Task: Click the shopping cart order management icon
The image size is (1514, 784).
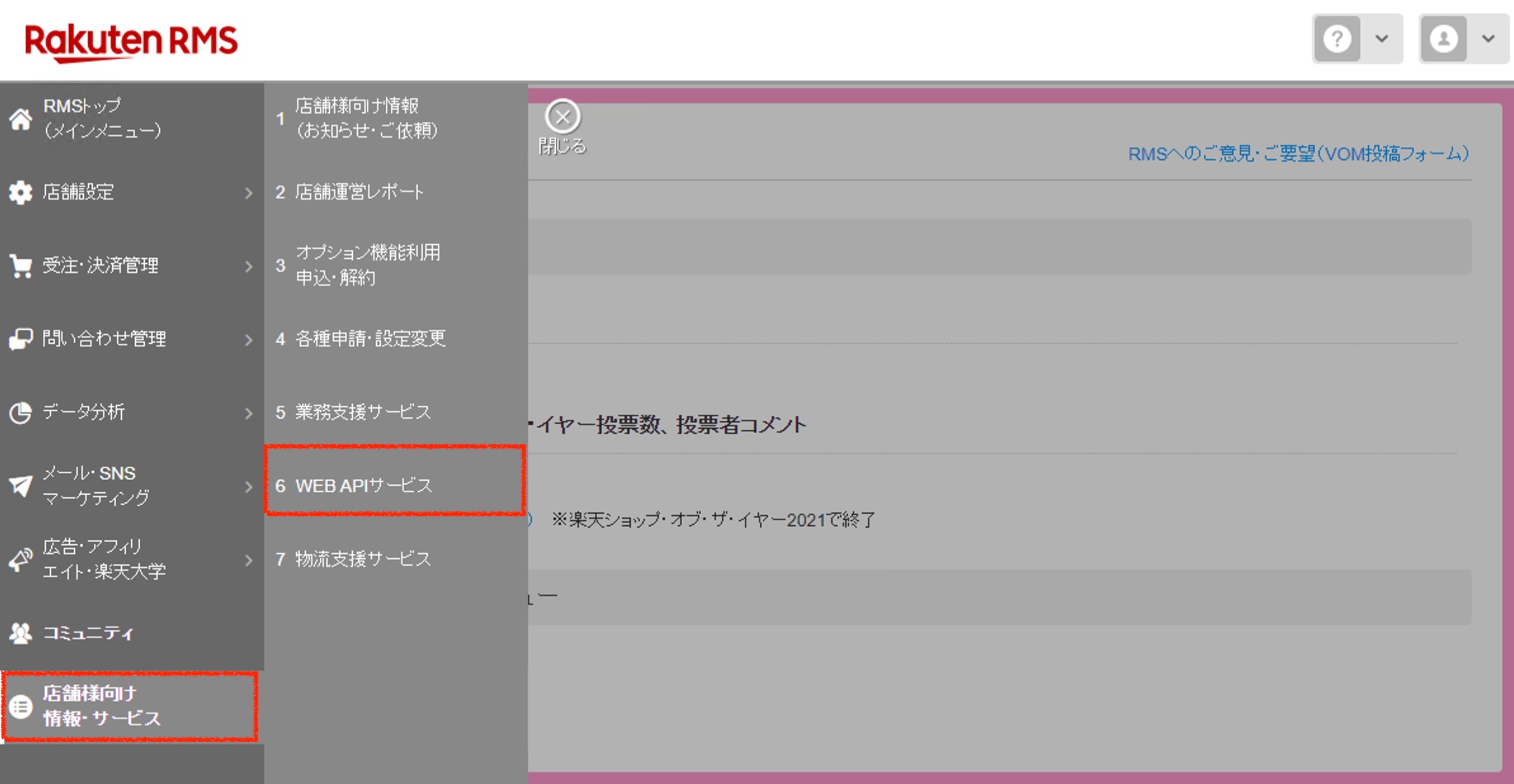Action: (x=20, y=266)
